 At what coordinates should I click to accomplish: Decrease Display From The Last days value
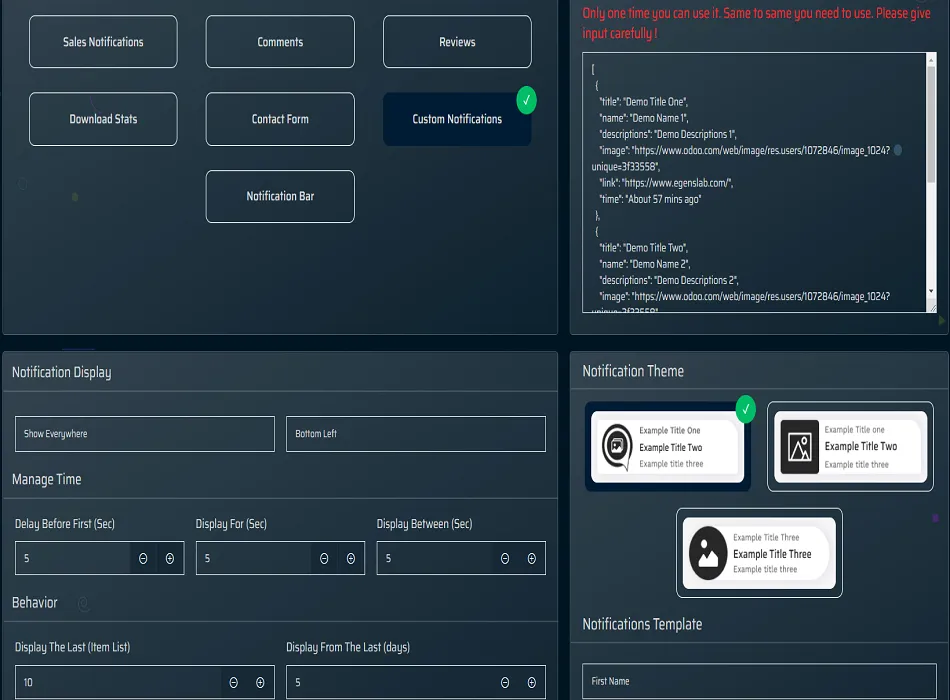point(505,683)
